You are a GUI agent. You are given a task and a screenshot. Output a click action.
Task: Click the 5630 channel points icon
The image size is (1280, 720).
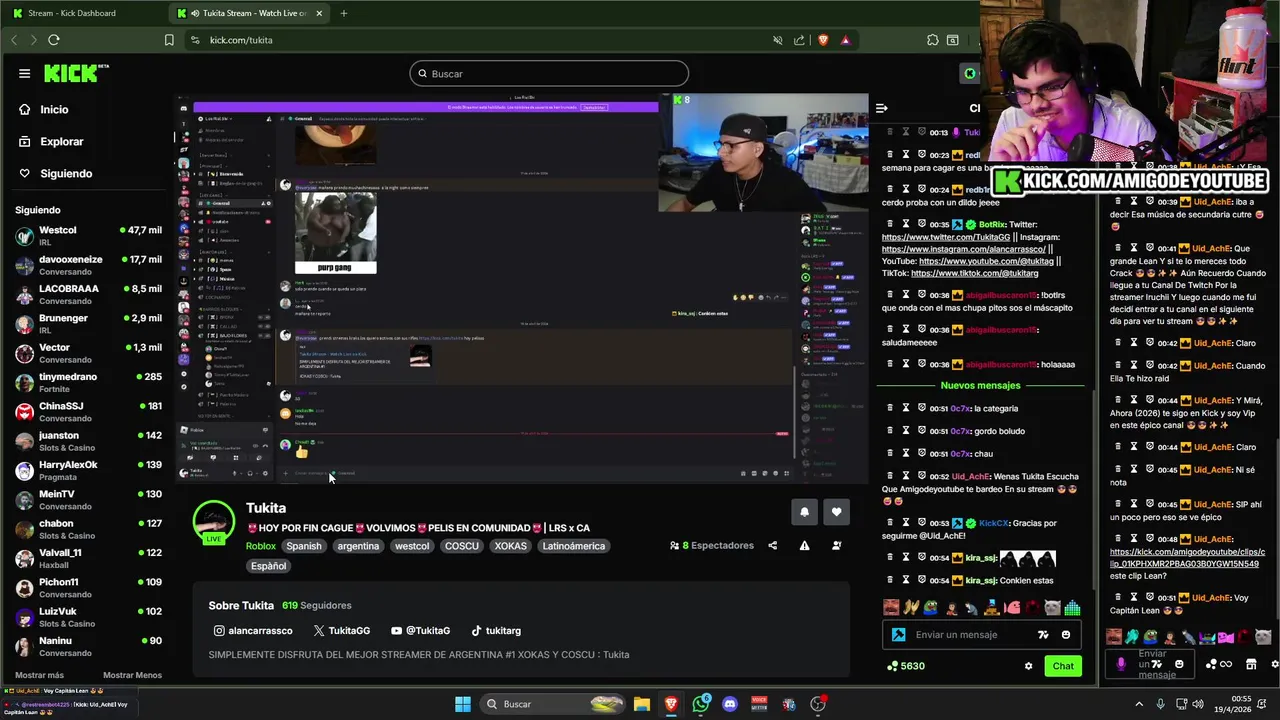click(892, 666)
